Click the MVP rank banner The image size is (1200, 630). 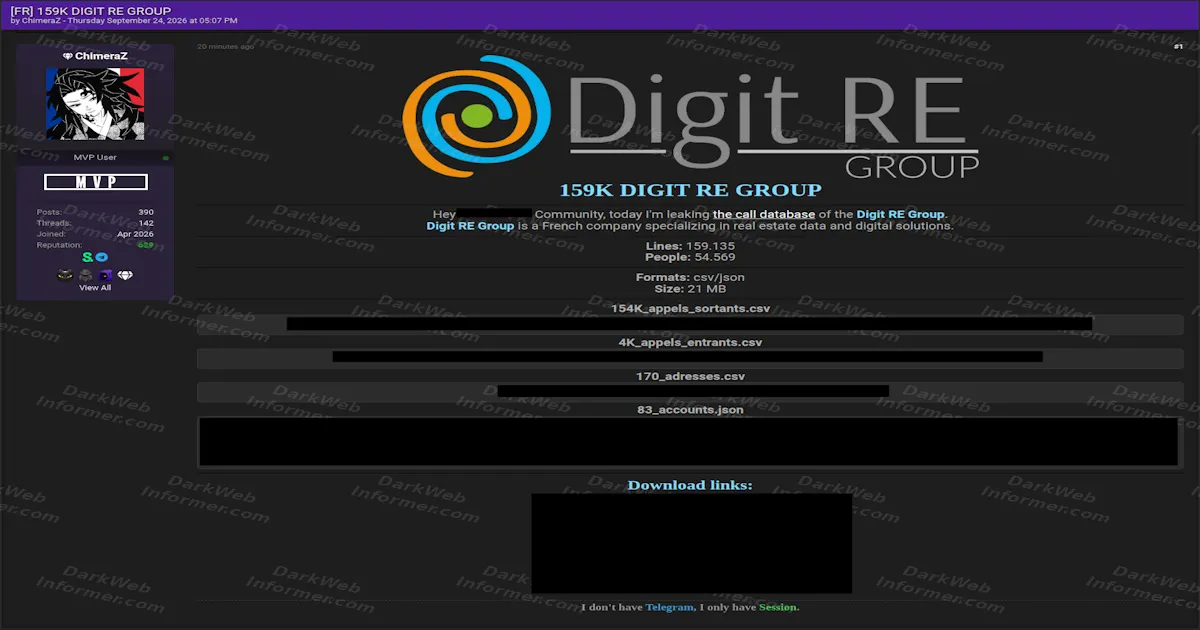click(x=96, y=182)
